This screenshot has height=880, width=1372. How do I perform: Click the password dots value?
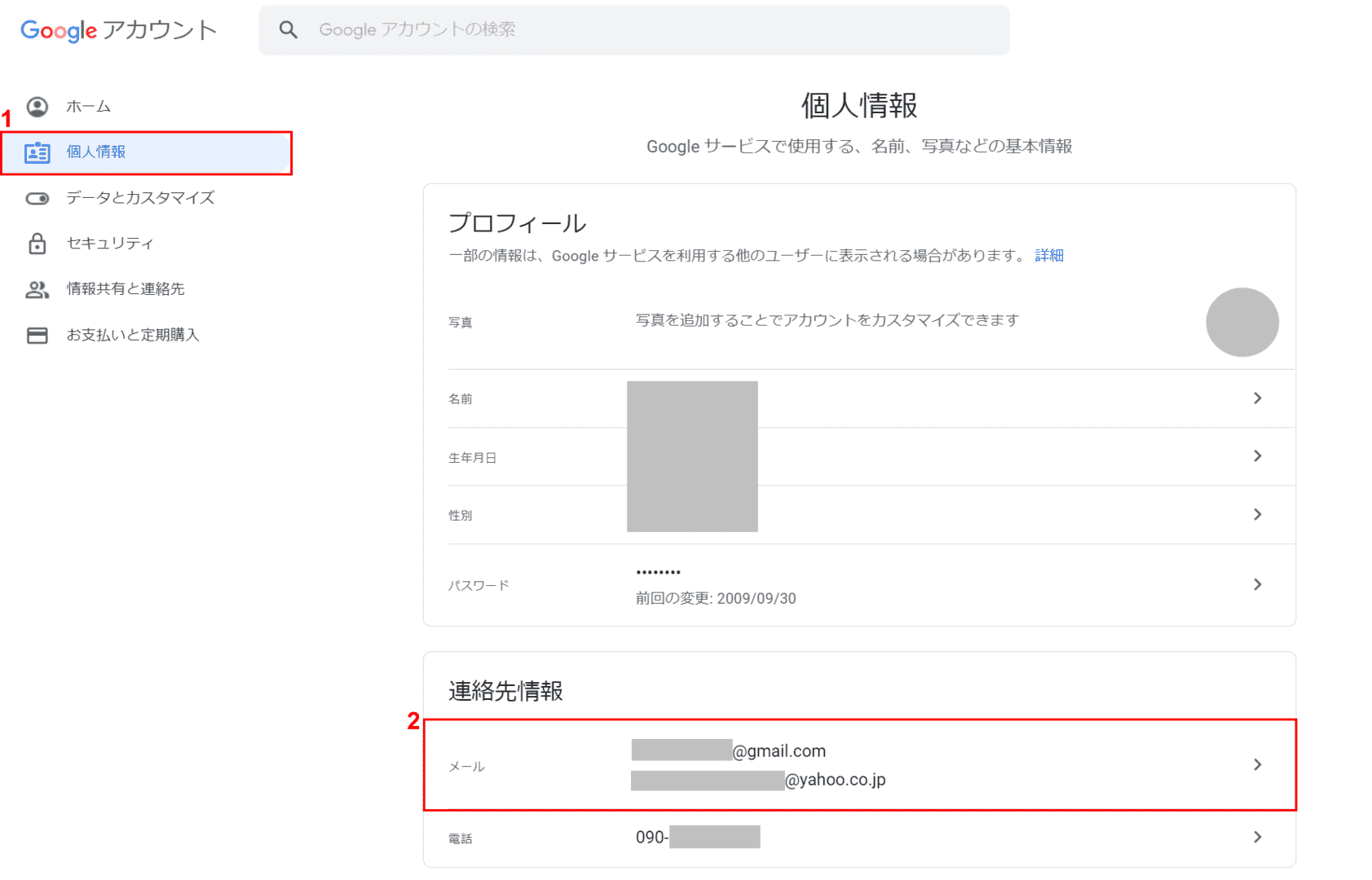(x=659, y=572)
